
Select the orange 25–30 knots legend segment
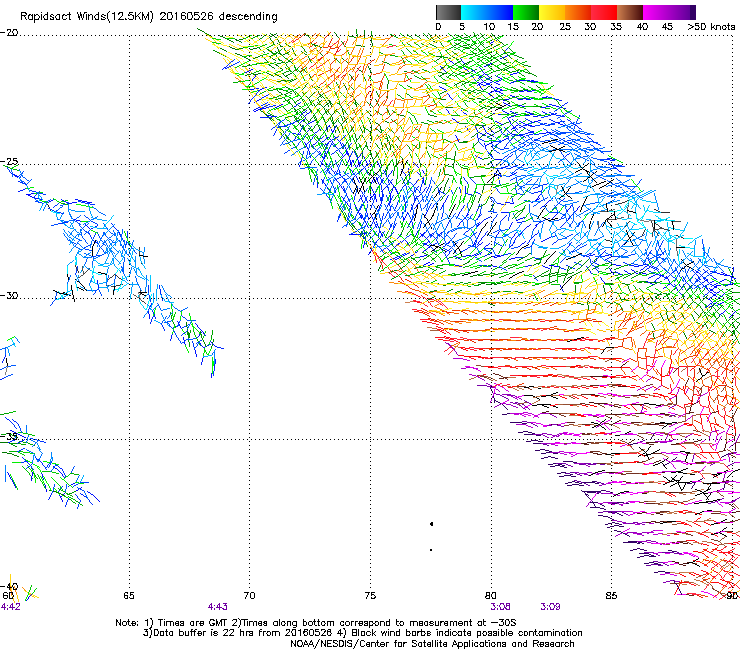tap(578, 12)
